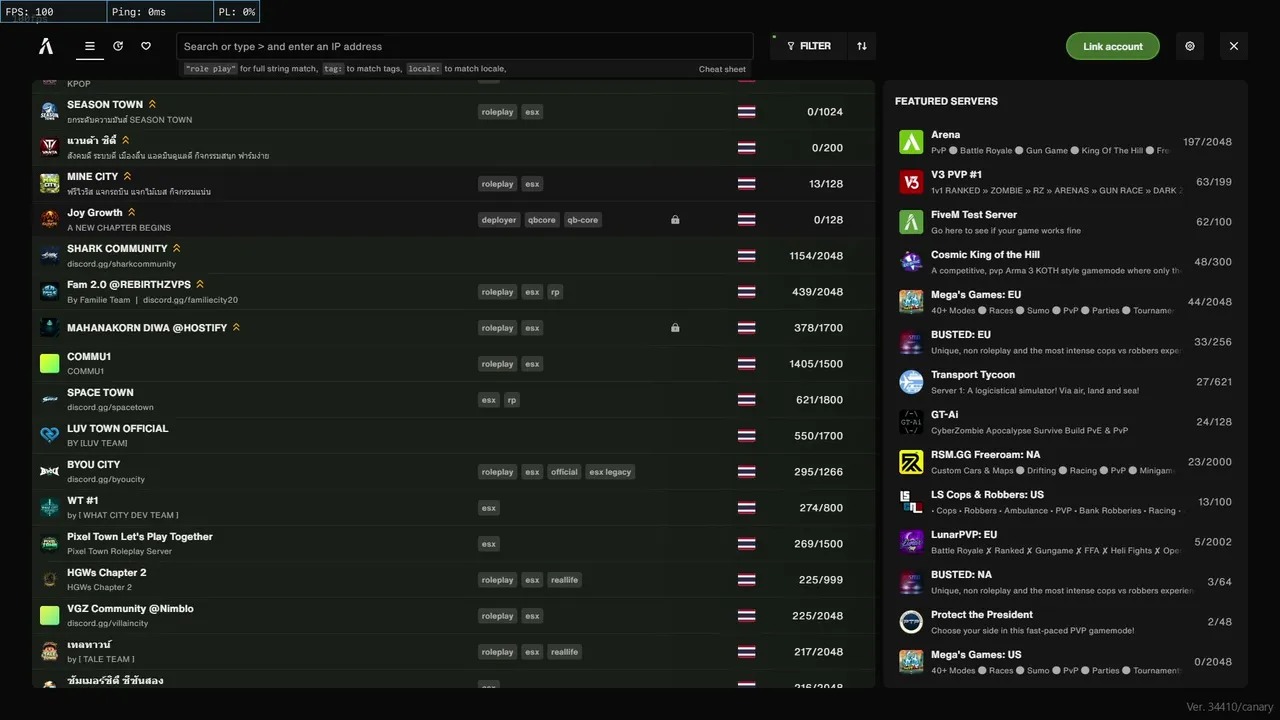Click the FiveM Test Server icon
The width and height of the screenshot is (1280, 720).
(x=911, y=222)
